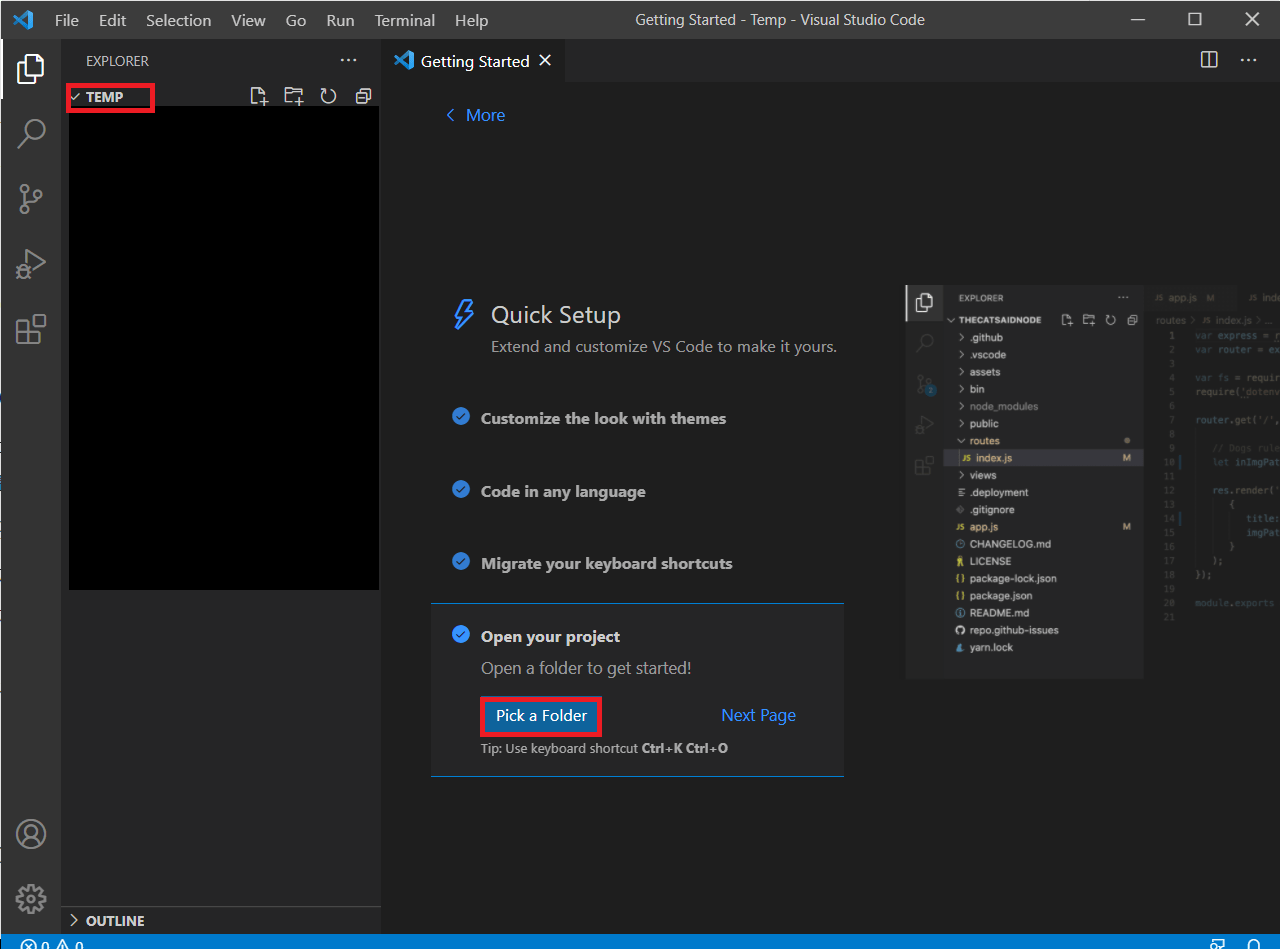1280x949 pixels.
Task: Go to Next Page link
Action: (758, 715)
